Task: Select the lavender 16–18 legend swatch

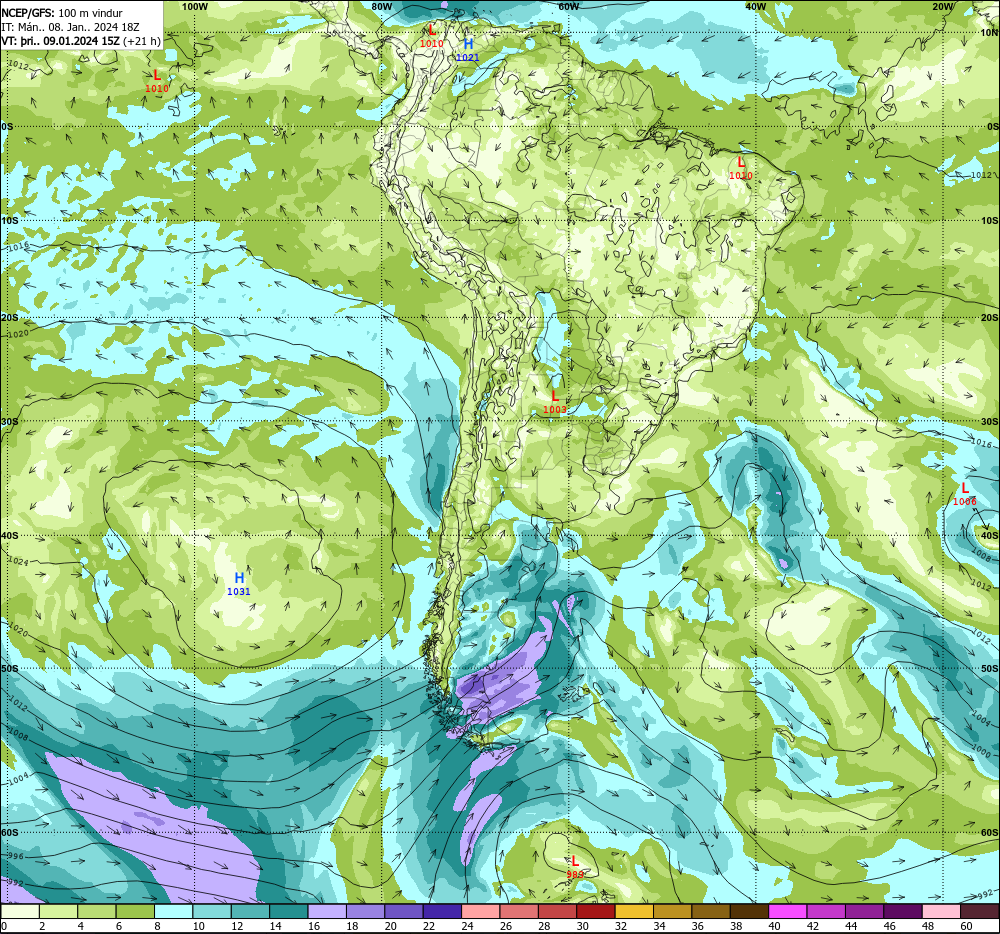Action: (327, 911)
